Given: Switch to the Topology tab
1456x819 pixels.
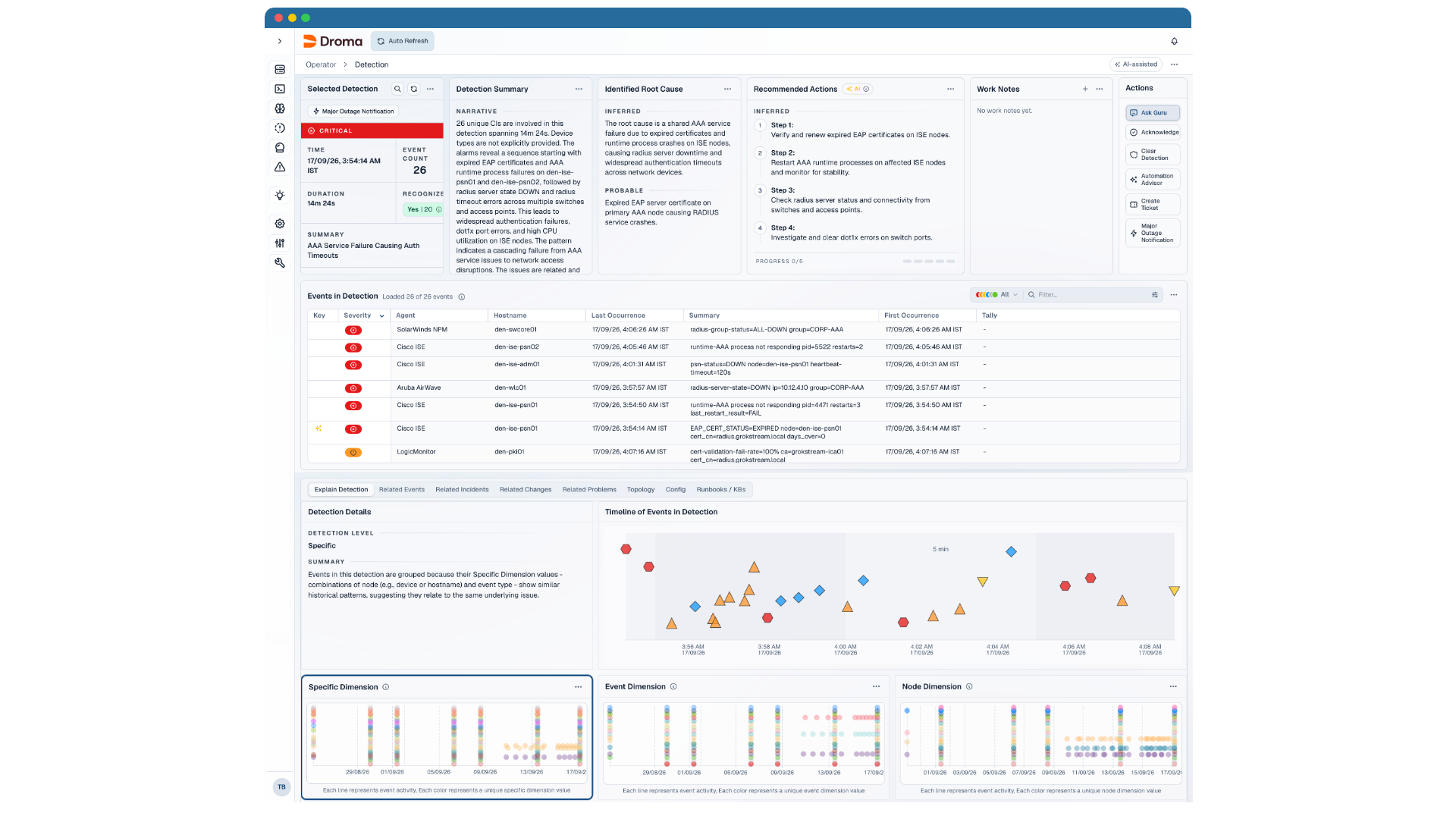Looking at the screenshot, I should (x=641, y=489).
